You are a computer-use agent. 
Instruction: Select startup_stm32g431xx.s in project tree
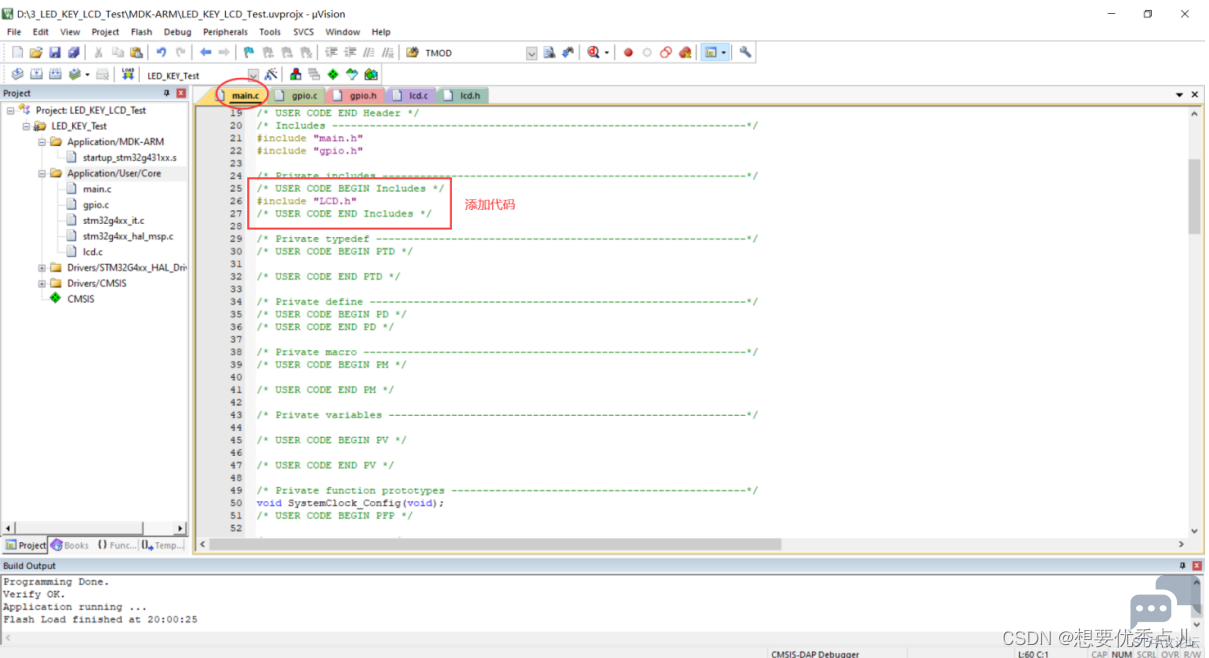coord(129,157)
